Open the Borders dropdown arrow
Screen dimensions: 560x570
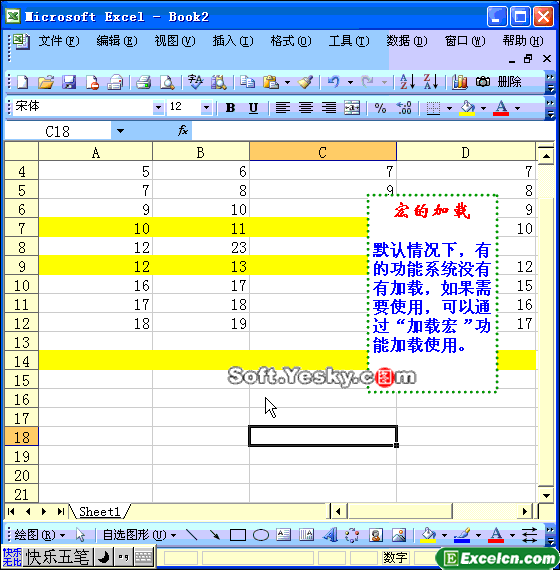[x=449, y=108]
